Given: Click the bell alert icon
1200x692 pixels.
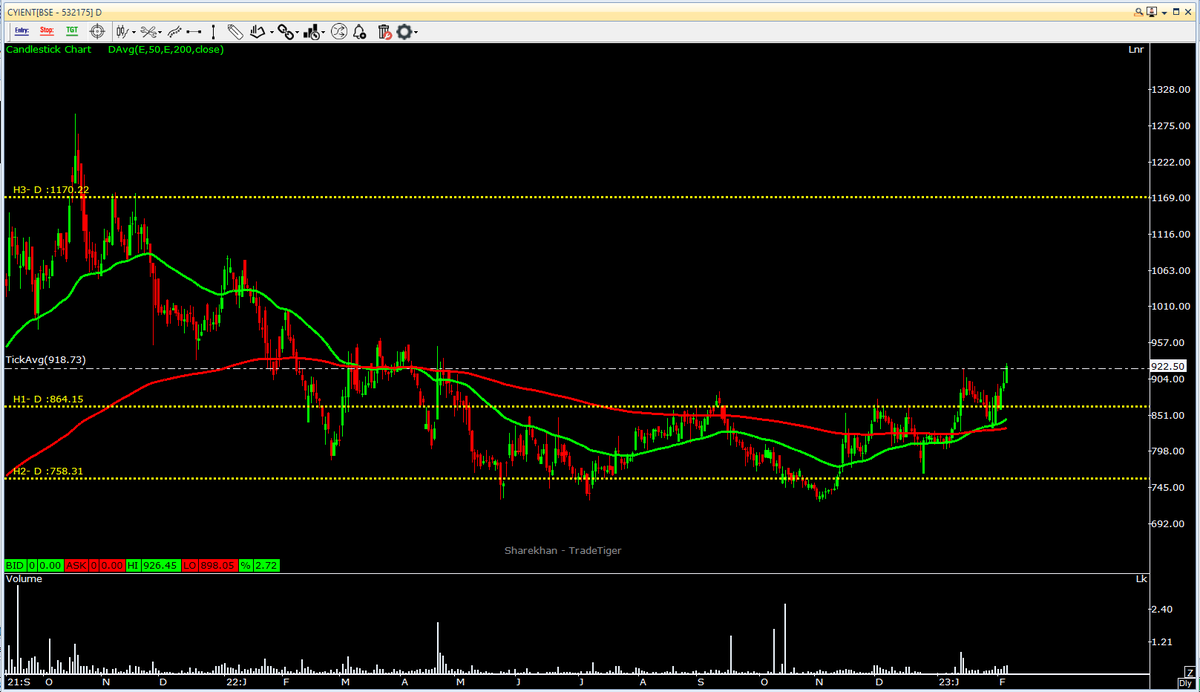Looking at the screenshot, I should pos(360,32).
